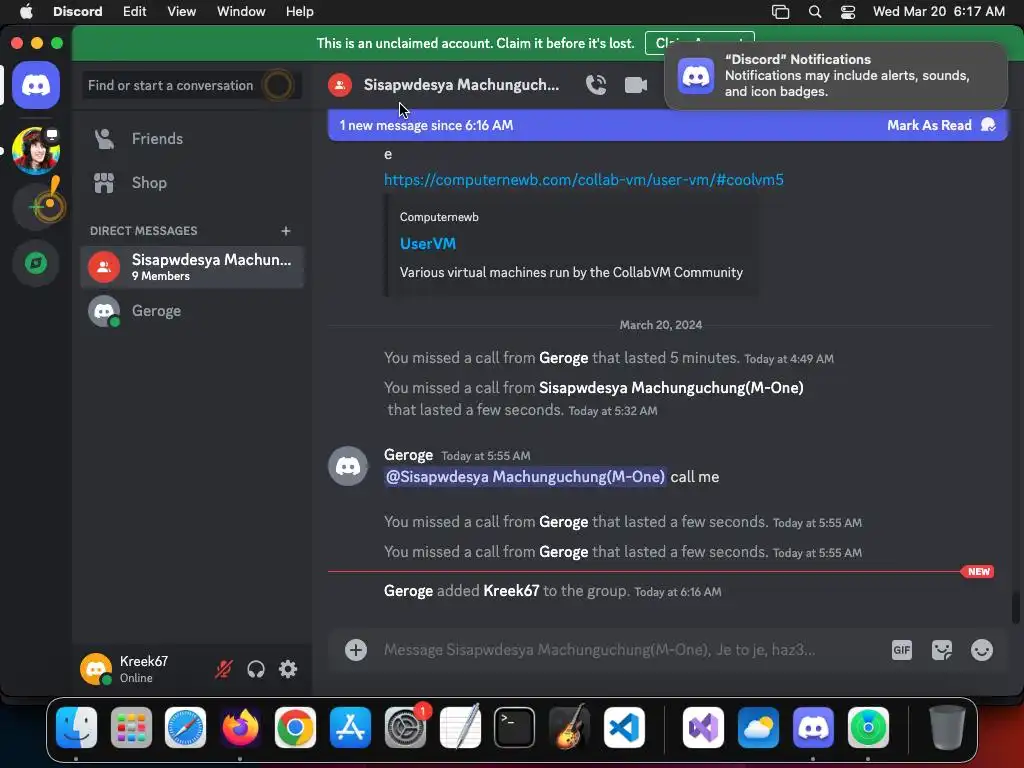1024x768 pixels.
Task: Click the group name header Sisapwdesya Machunguch...
Action: pos(461,85)
